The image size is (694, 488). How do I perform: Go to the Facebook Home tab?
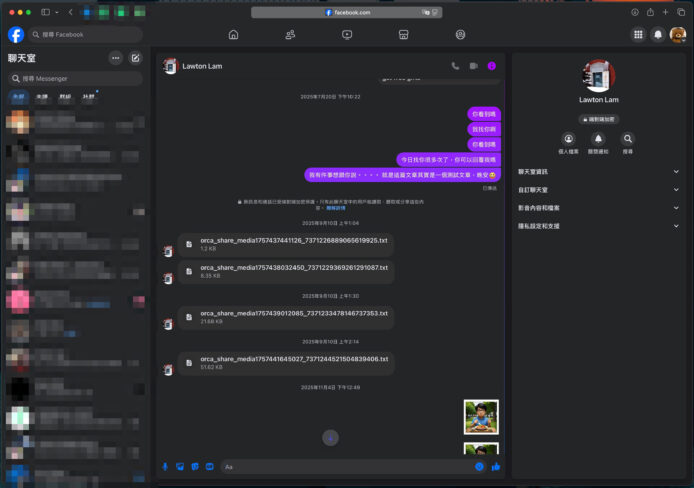(x=233, y=34)
